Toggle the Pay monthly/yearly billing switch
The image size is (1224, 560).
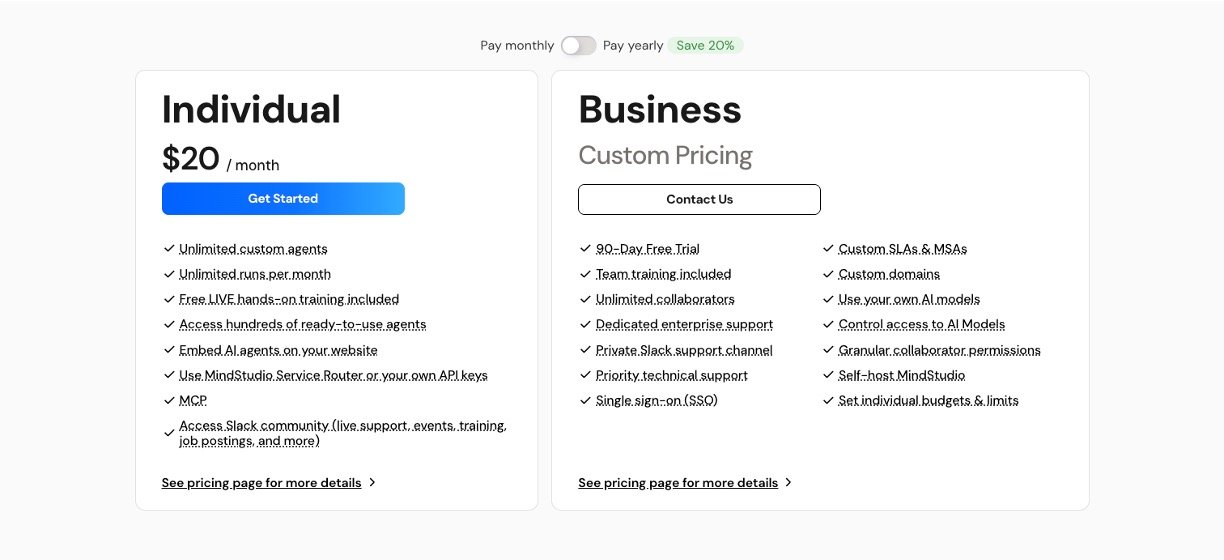pyautogui.click(x=578, y=45)
